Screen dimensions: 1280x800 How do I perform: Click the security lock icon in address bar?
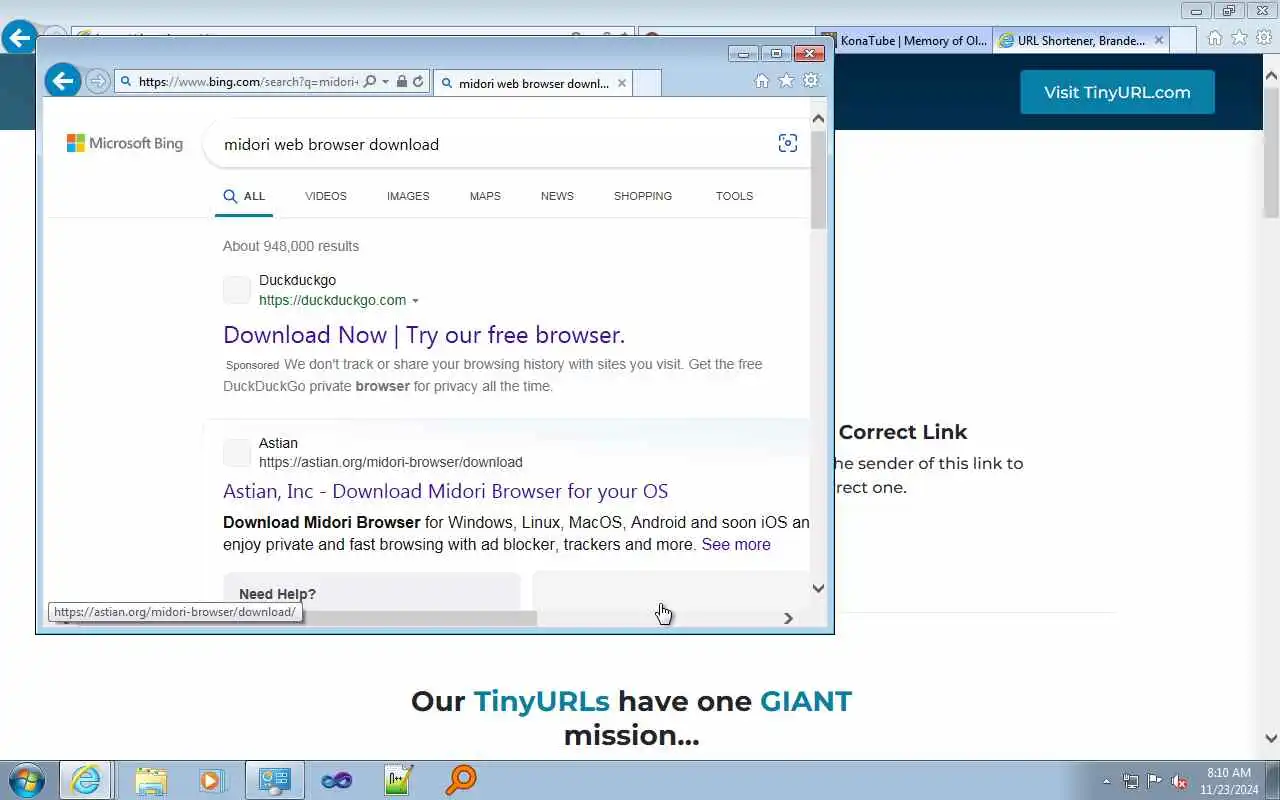click(x=401, y=82)
